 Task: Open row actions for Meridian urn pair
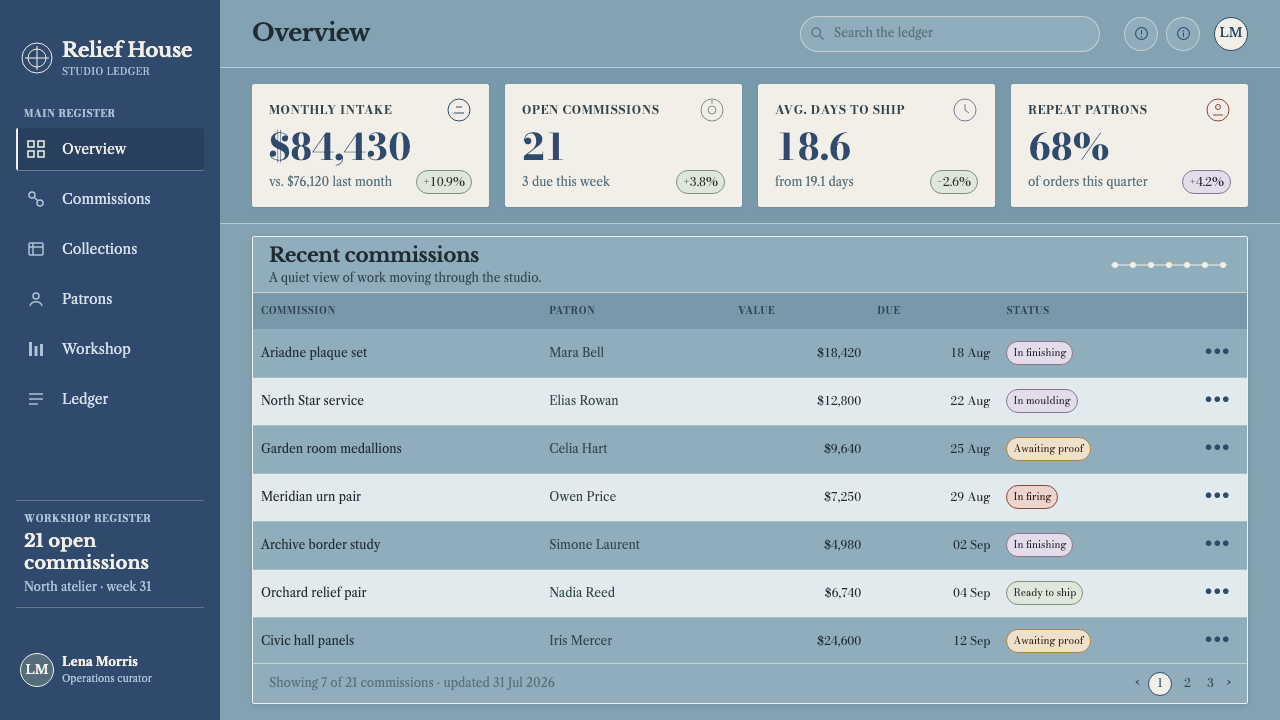tap(1217, 496)
